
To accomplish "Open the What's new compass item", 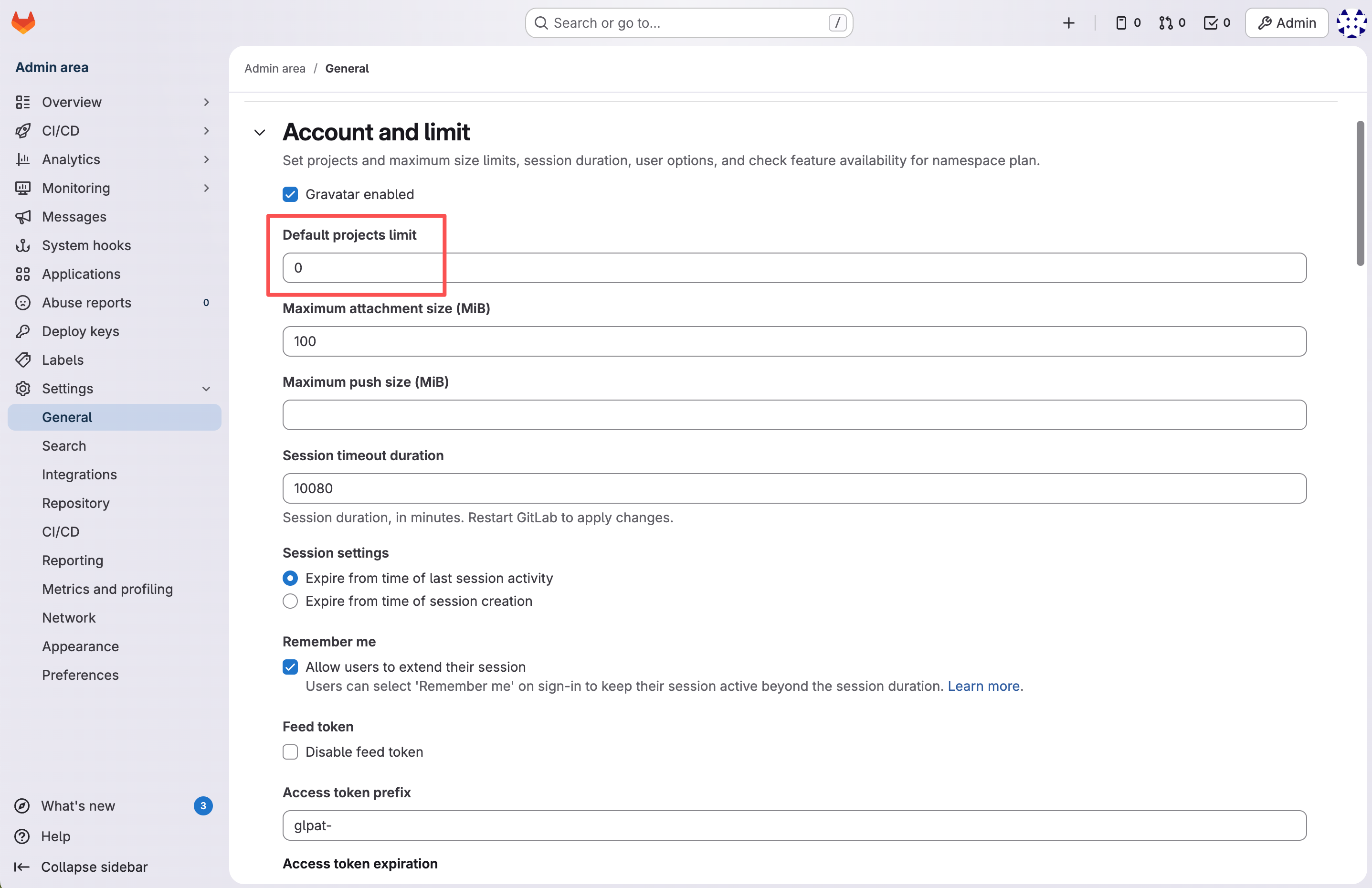I will pos(78,805).
